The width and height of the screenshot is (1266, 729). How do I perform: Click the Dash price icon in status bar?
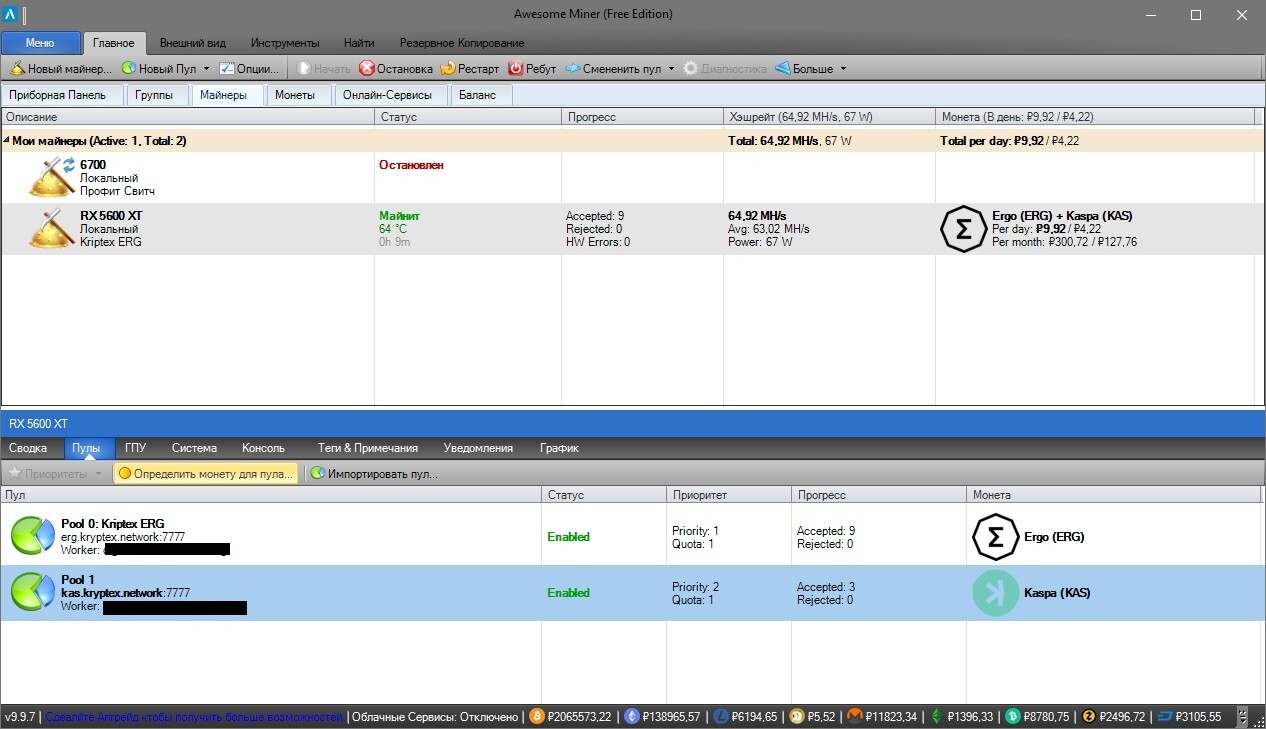[x=1165, y=716]
